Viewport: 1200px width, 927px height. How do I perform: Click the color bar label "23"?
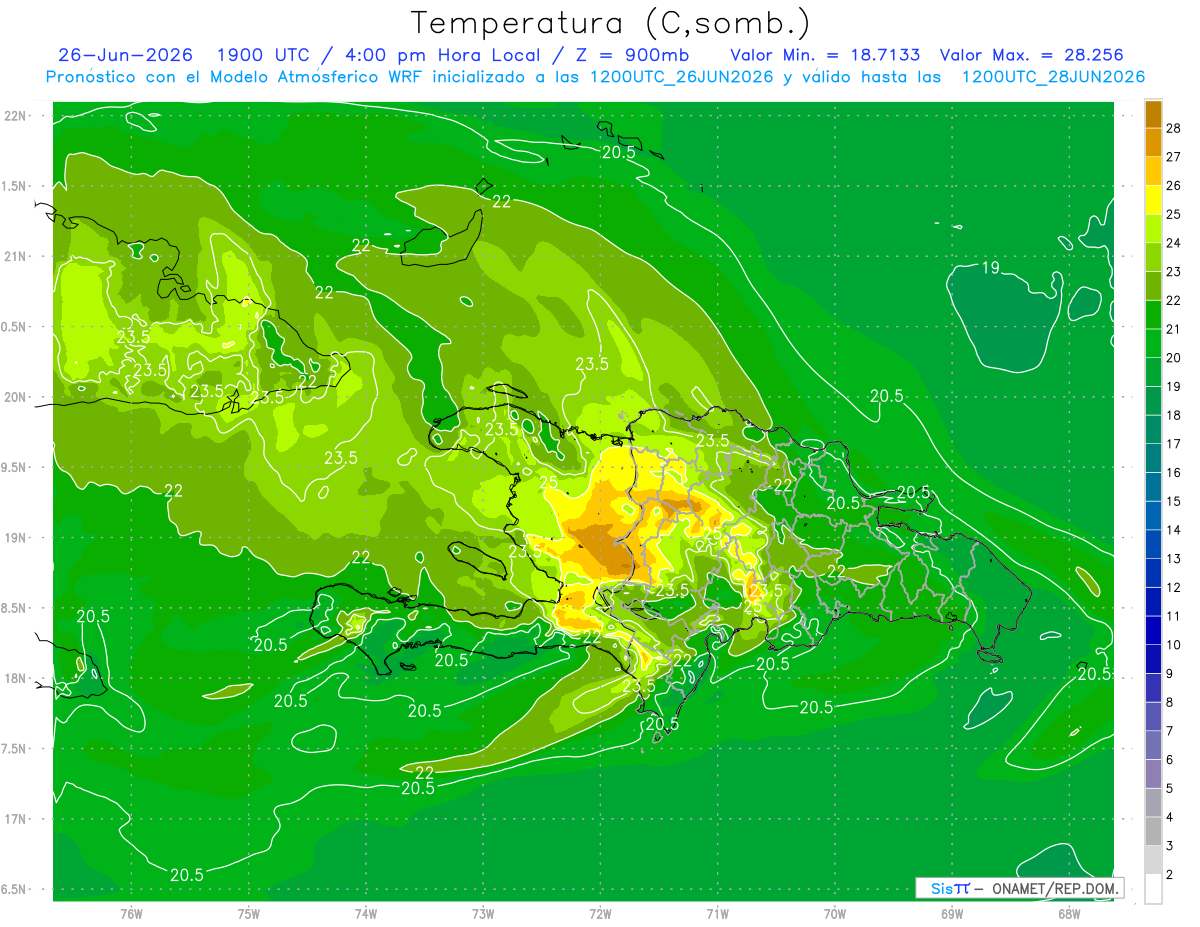coord(1173,272)
